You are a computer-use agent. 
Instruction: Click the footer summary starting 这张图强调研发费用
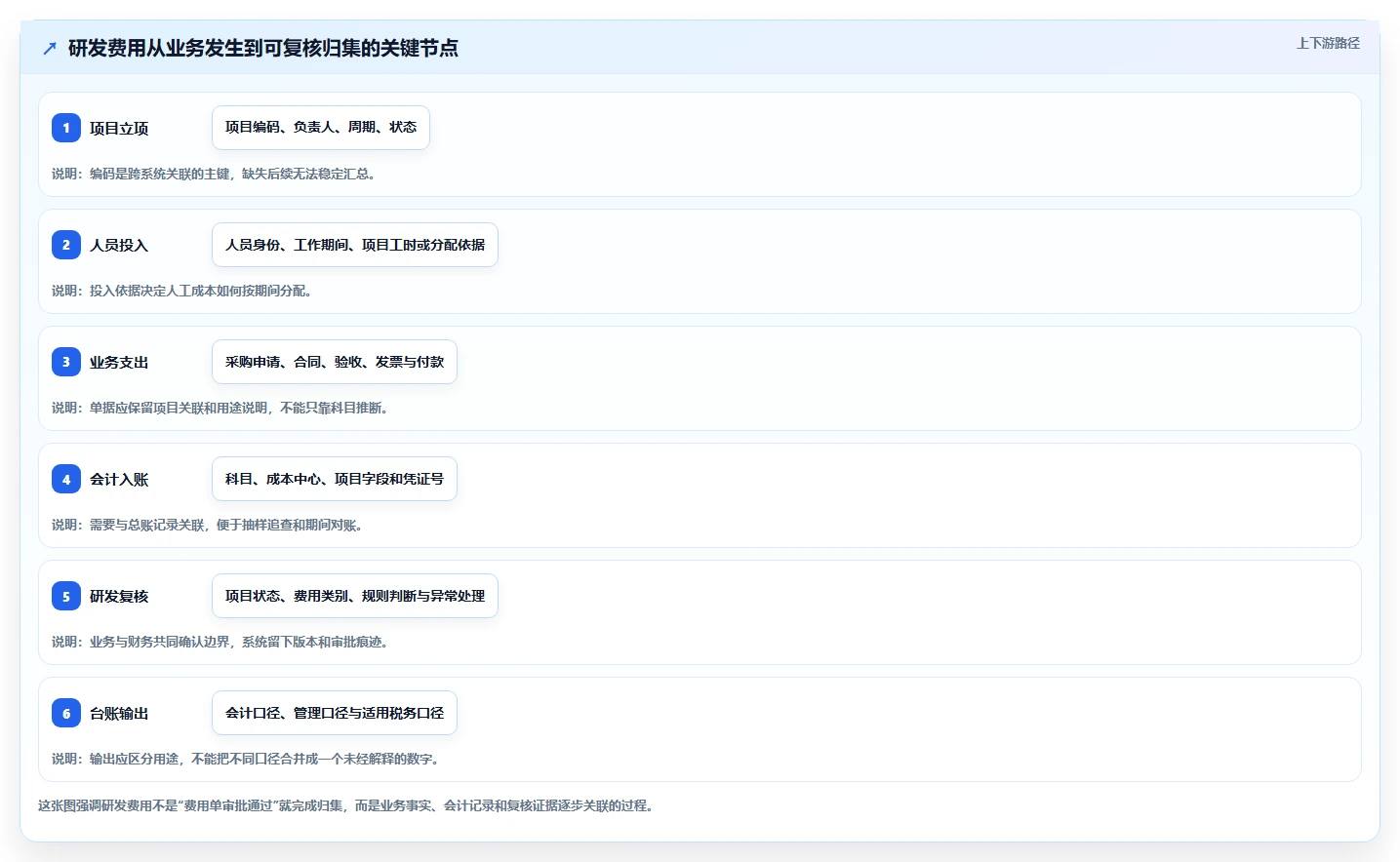[x=346, y=805]
